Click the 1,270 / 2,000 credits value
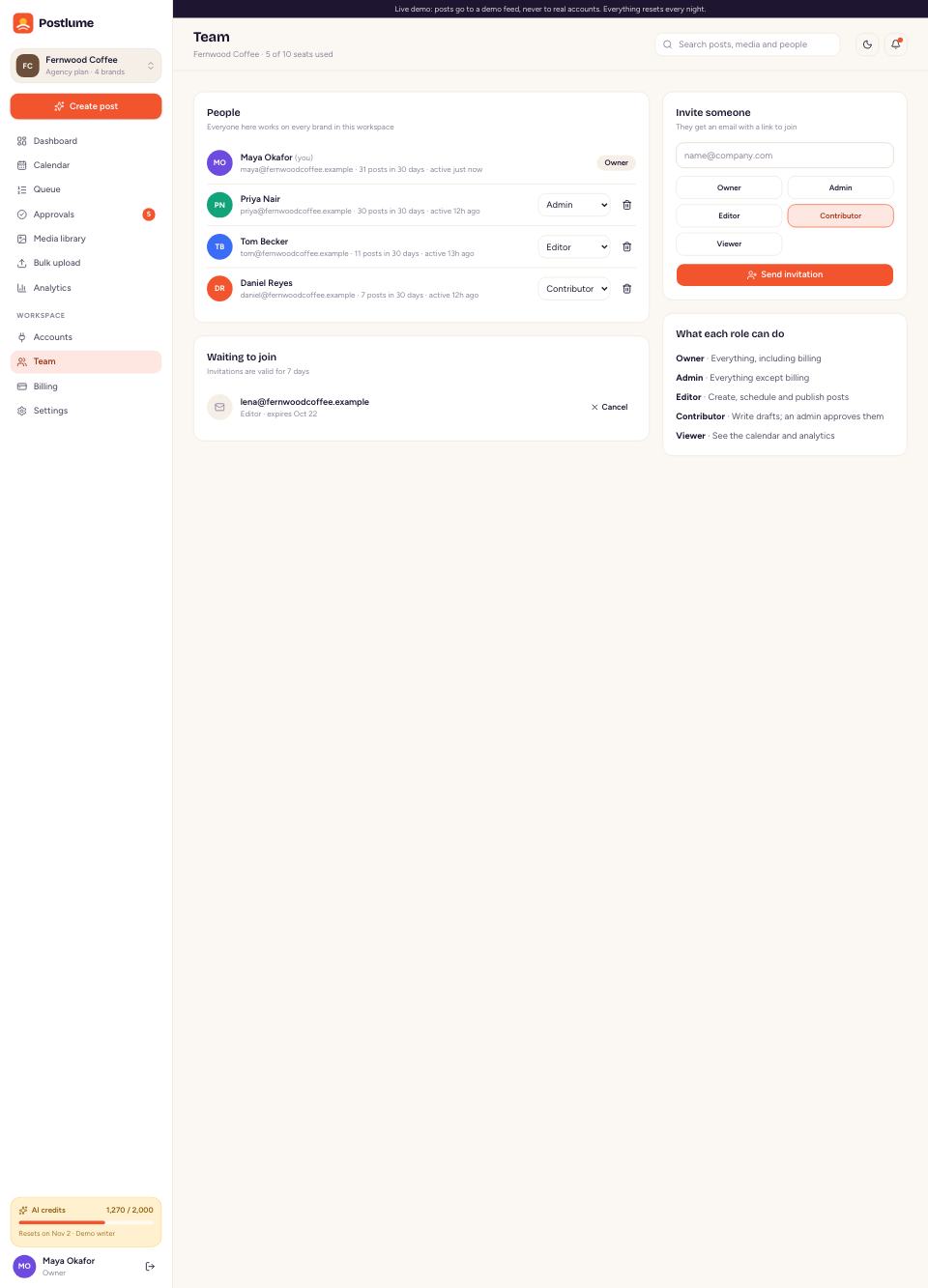Image resolution: width=928 pixels, height=1288 pixels. [x=130, y=1210]
